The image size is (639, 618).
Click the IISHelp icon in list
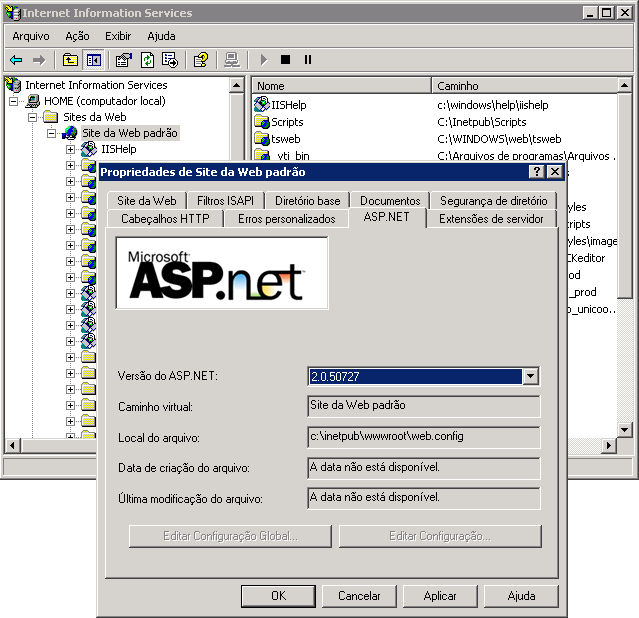coord(262,105)
